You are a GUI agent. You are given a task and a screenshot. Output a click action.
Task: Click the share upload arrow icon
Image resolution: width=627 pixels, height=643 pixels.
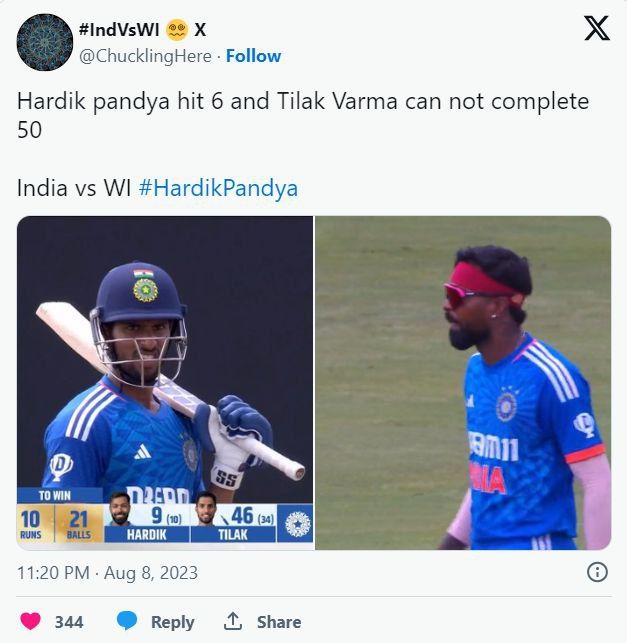[x=233, y=621]
